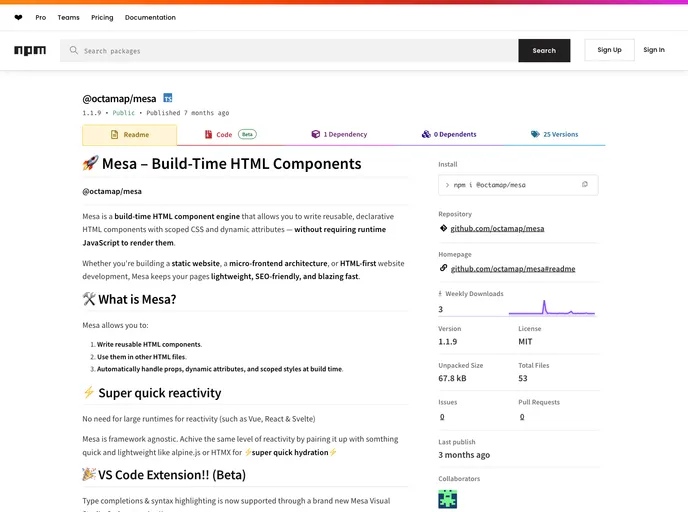Viewport: 688px width, 512px height.
Task: Click the heart icon in top navigation
Action: [x=18, y=18]
